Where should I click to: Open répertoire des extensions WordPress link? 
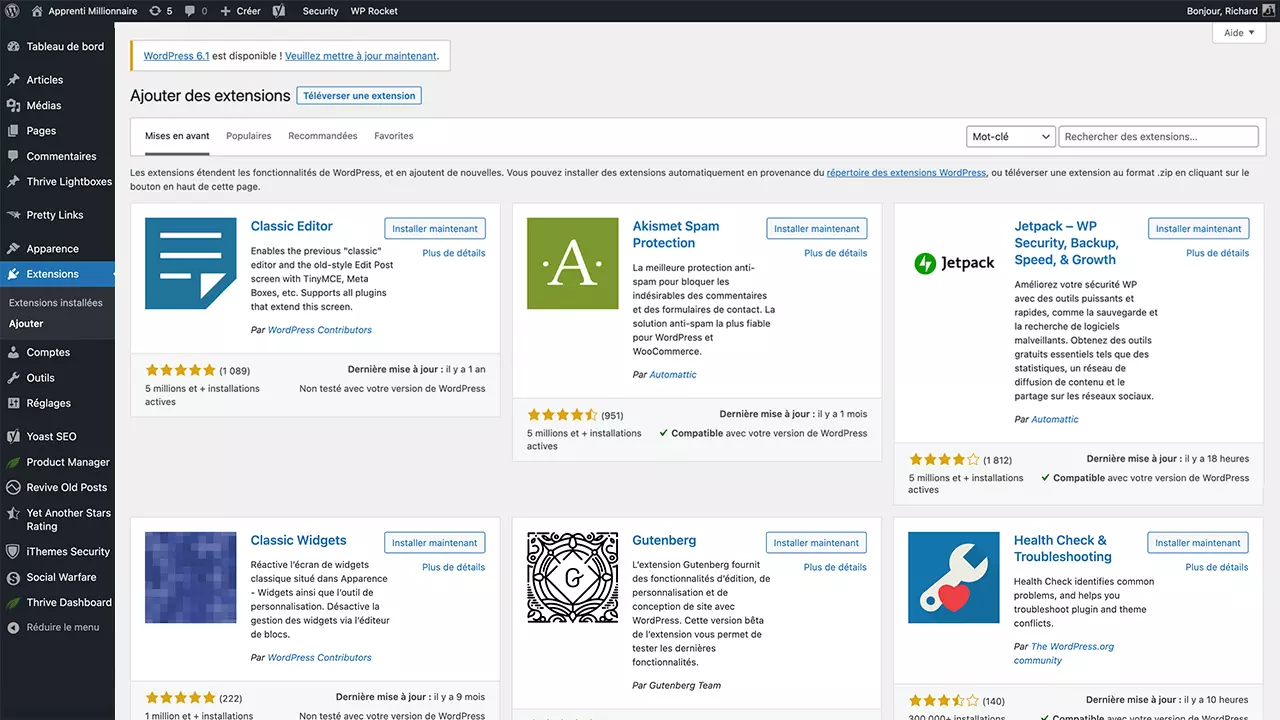(906, 173)
